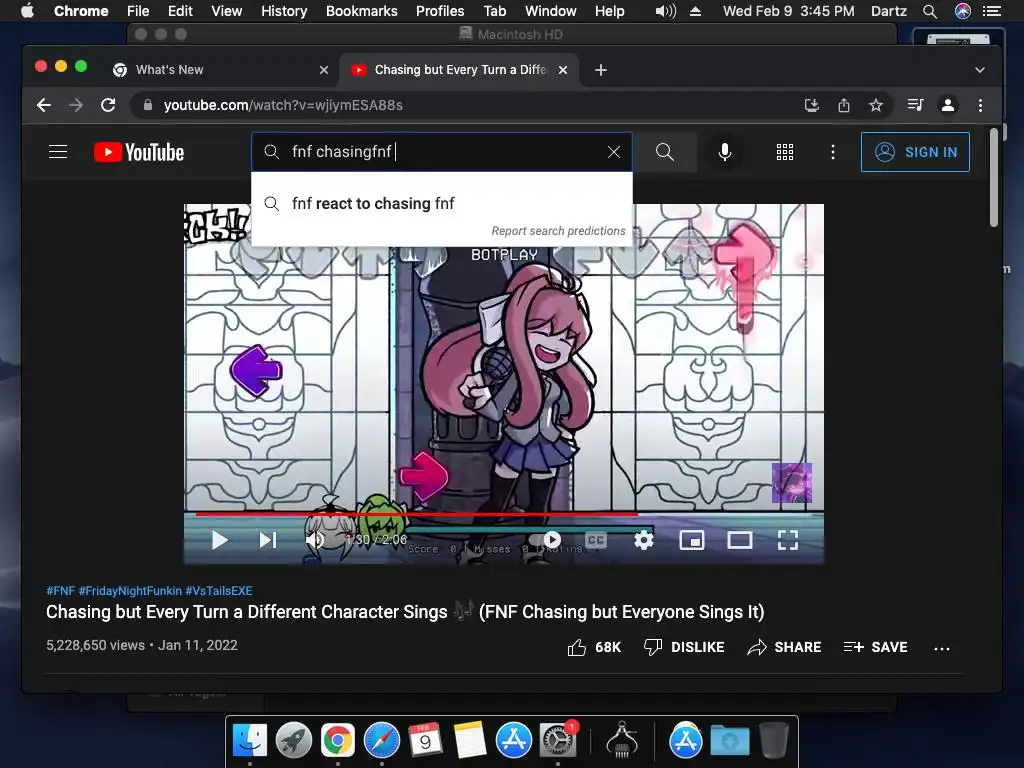1024x768 pixels.
Task: Reload the page
Action: pyautogui.click(x=108, y=105)
